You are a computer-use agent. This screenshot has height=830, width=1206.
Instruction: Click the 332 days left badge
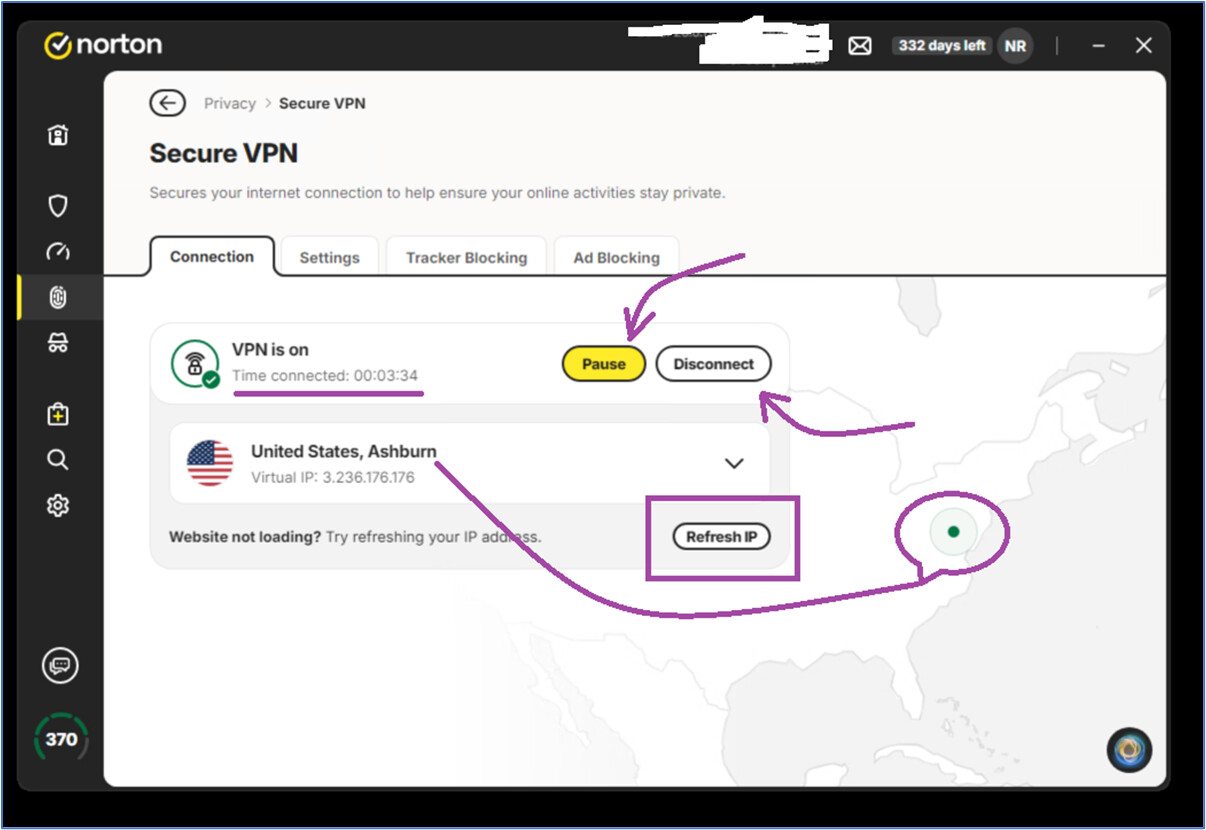[x=942, y=46]
